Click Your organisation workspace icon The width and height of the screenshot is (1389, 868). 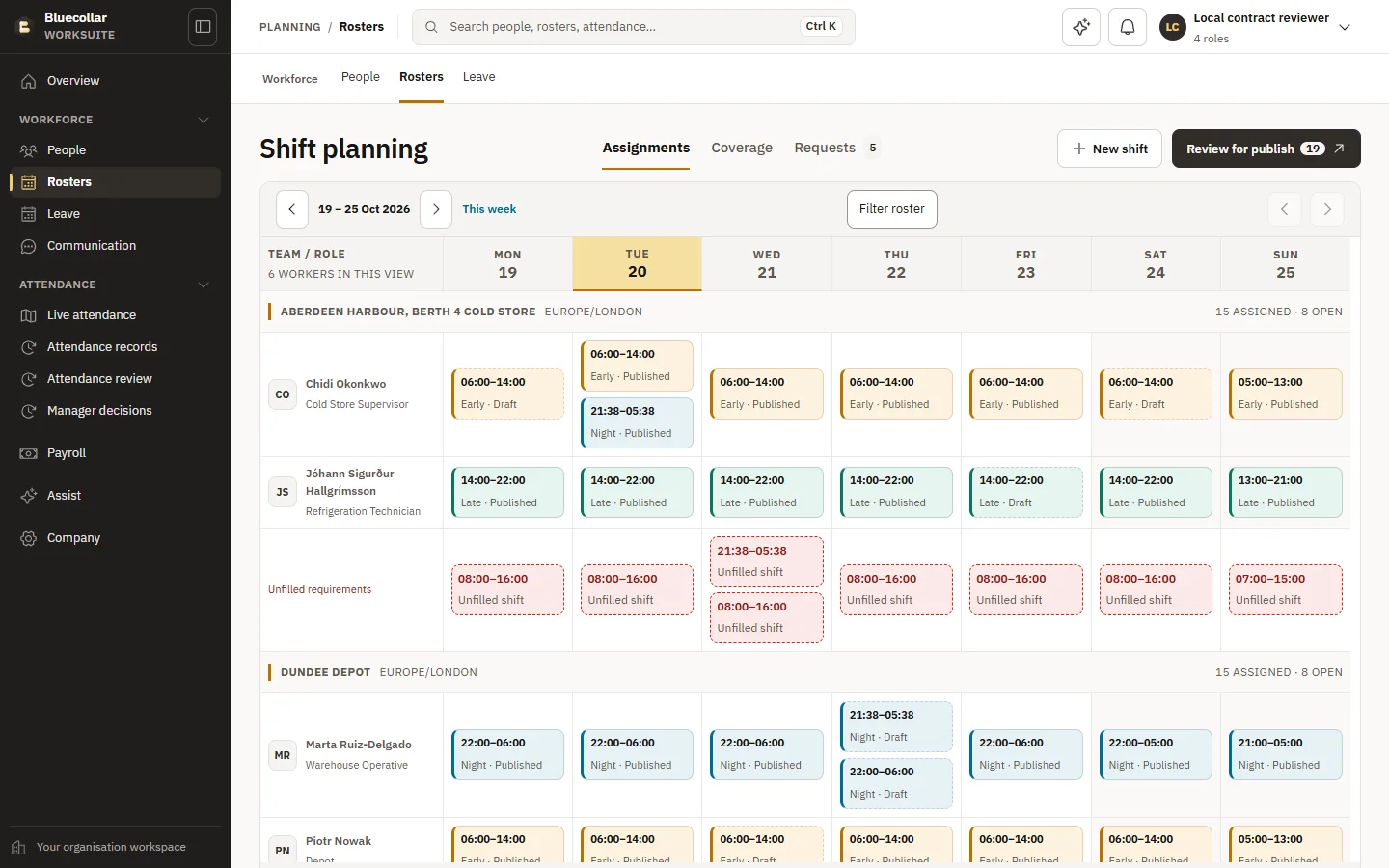pyautogui.click(x=18, y=847)
